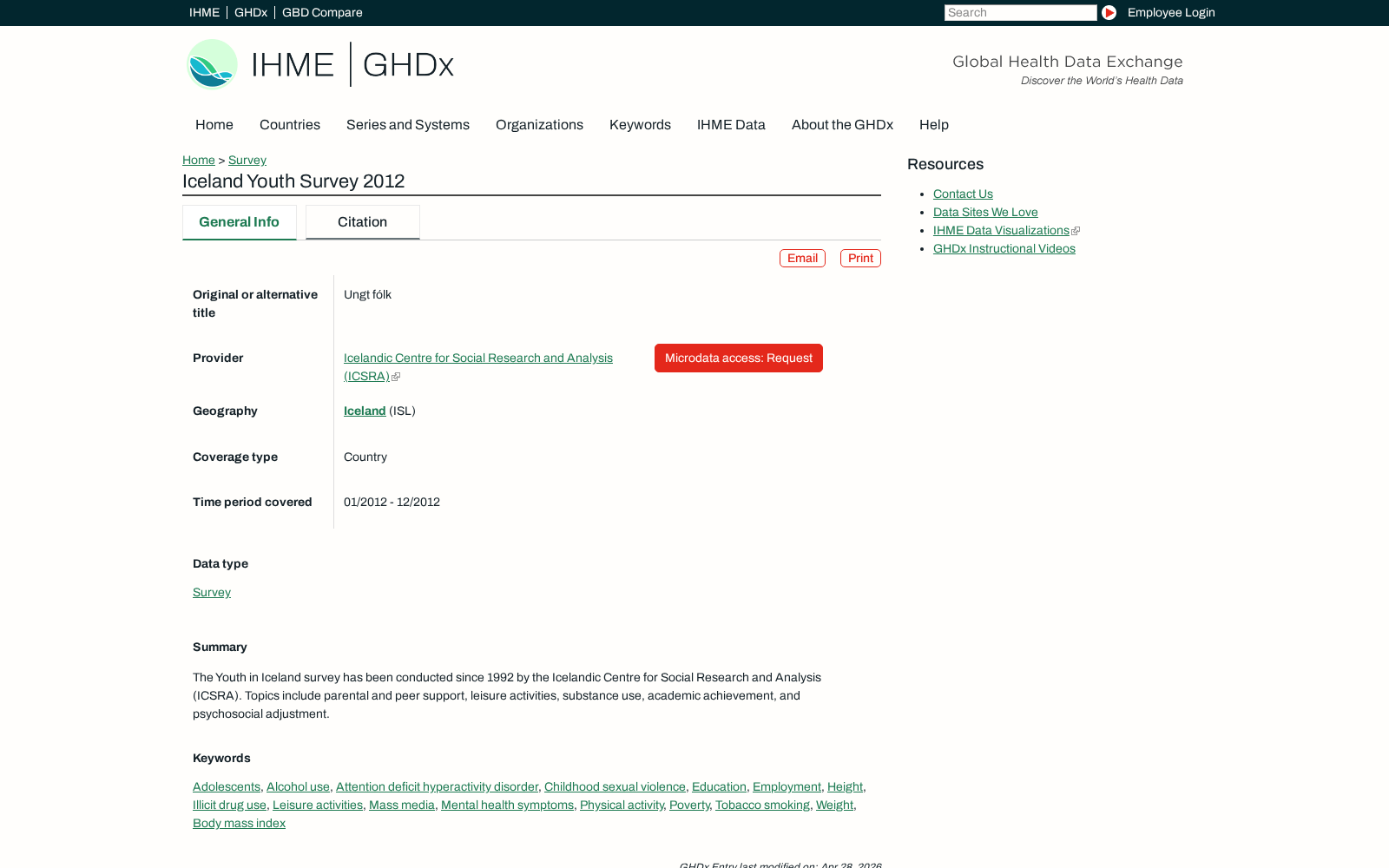Image resolution: width=1389 pixels, height=868 pixels.
Task: Open GBD Compare in top bar
Action: (x=322, y=12)
